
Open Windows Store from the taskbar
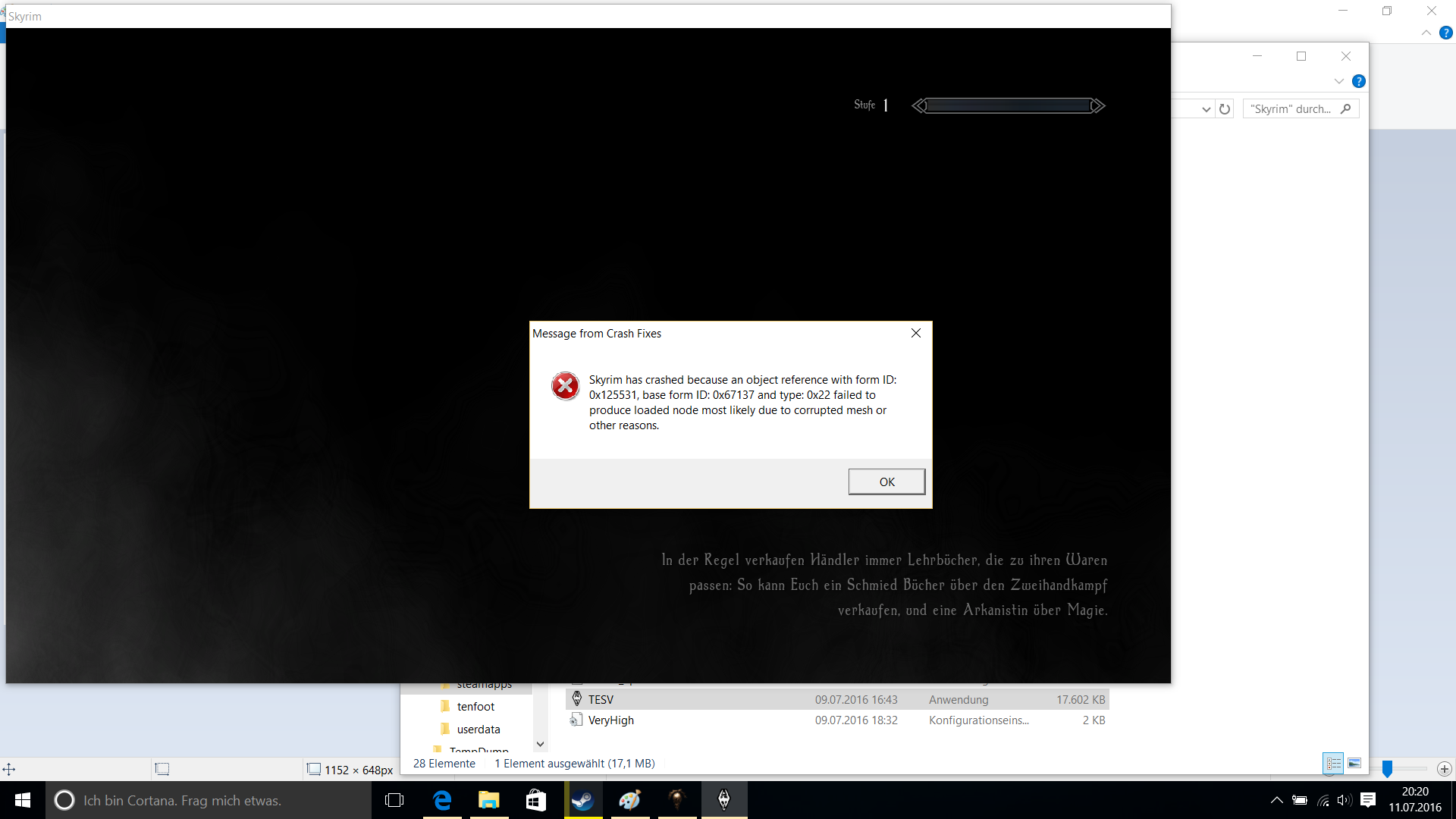(536, 800)
